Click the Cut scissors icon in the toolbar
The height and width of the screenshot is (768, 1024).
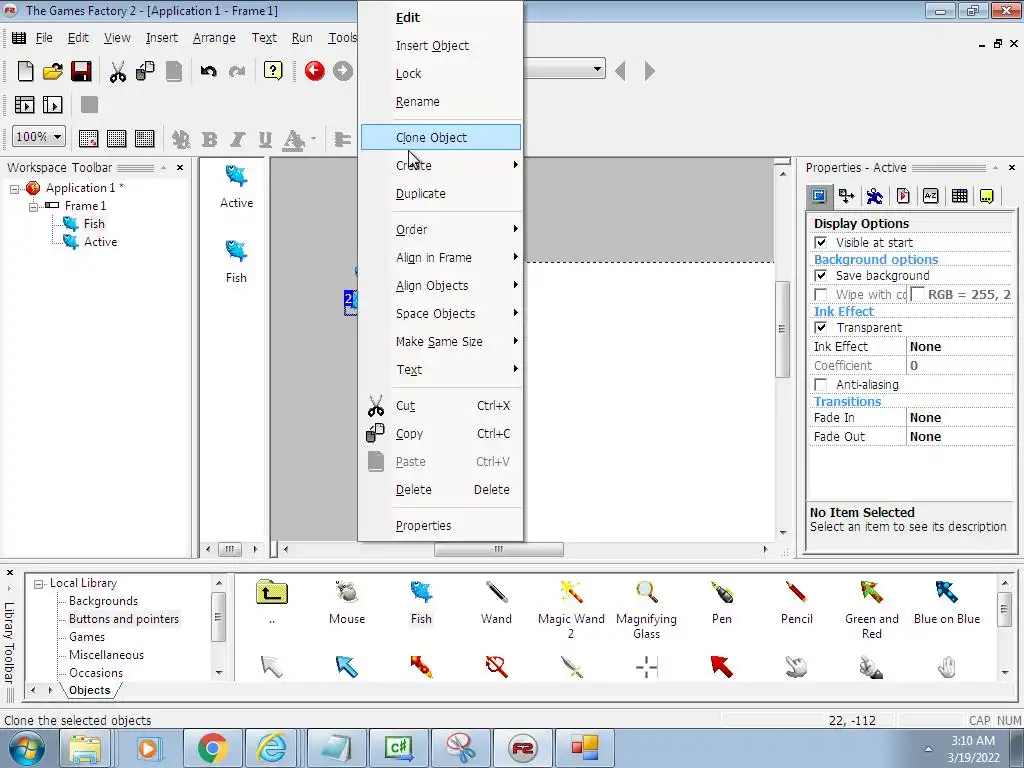[118, 71]
